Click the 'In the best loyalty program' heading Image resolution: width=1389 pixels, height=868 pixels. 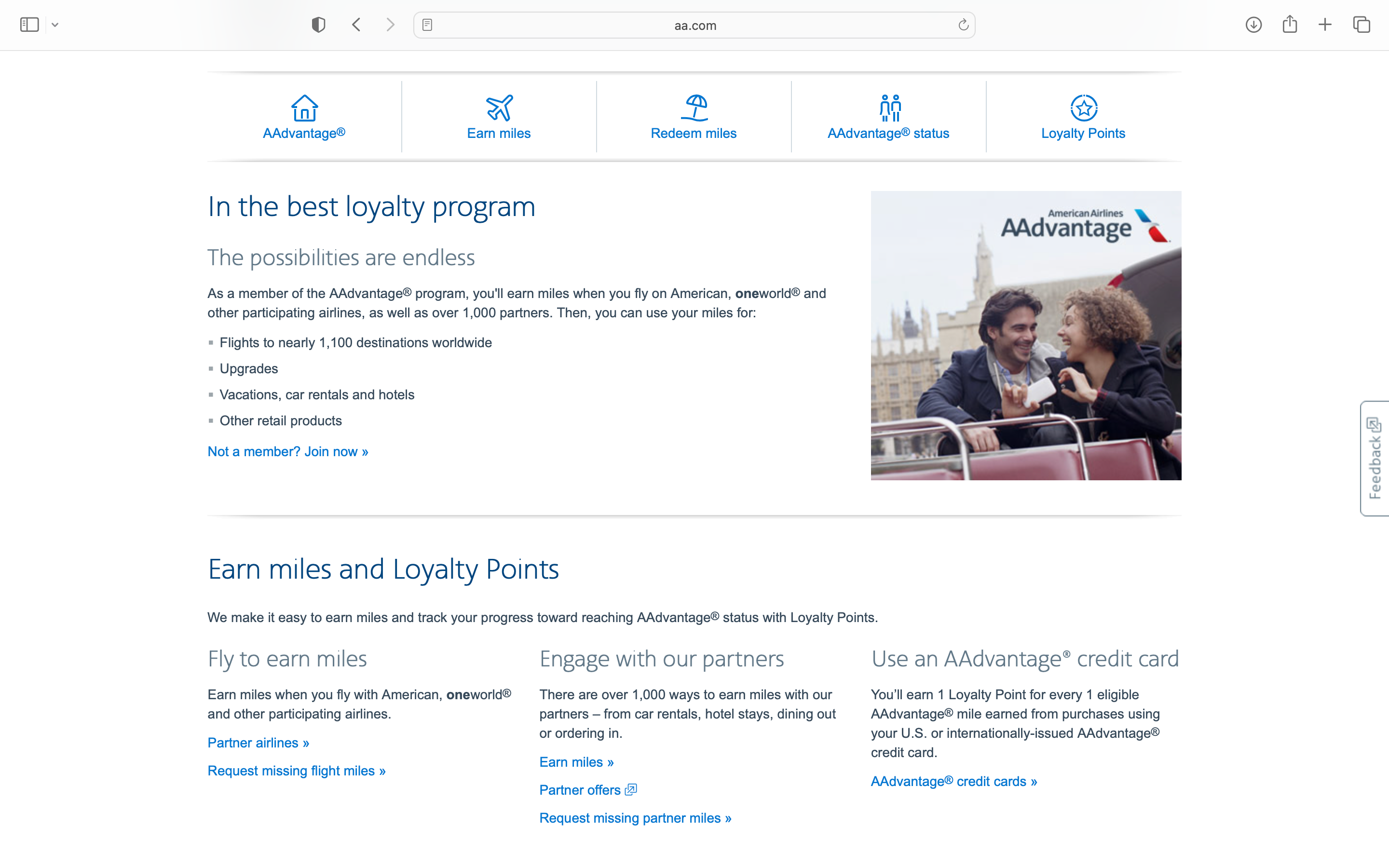(371, 207)
